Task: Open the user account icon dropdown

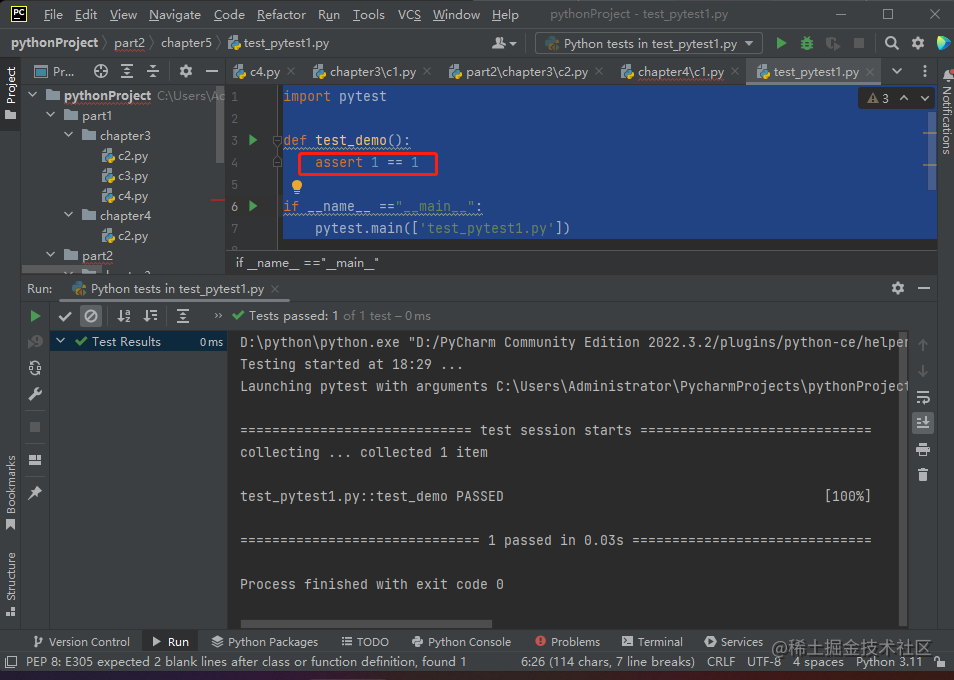Action: [x=504, y=43]
